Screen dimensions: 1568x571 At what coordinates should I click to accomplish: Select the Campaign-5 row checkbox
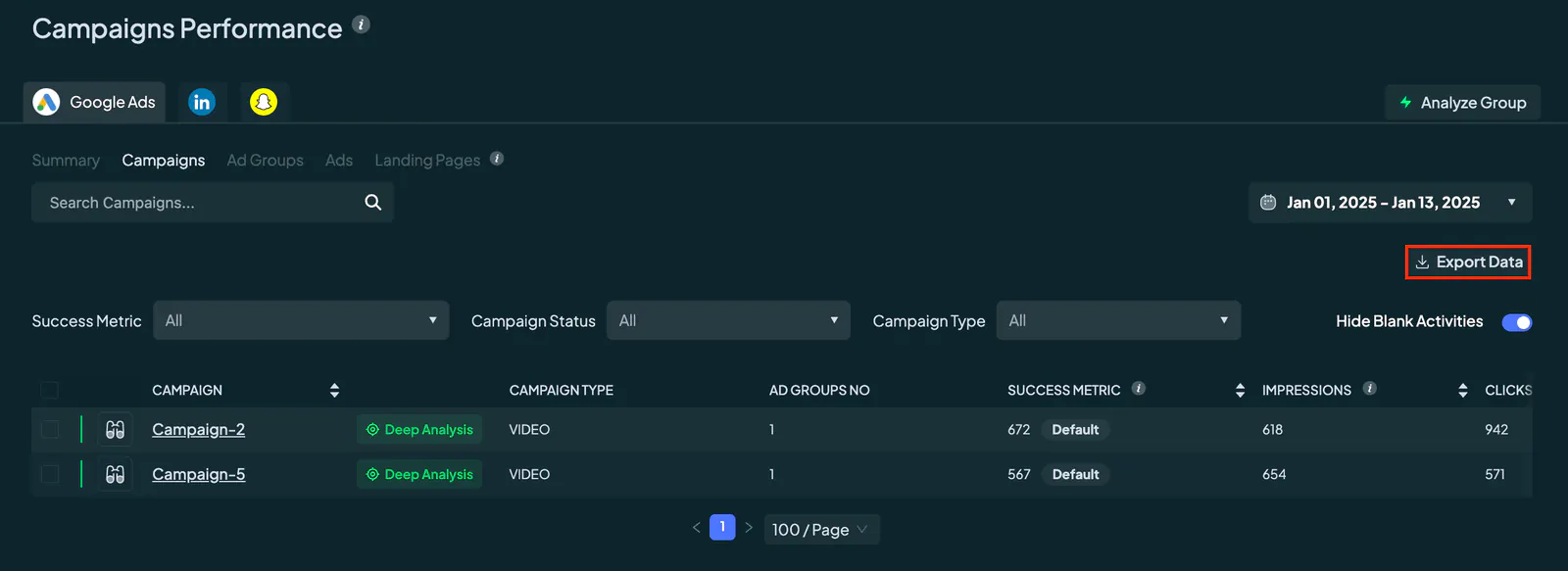pos(50,475)
